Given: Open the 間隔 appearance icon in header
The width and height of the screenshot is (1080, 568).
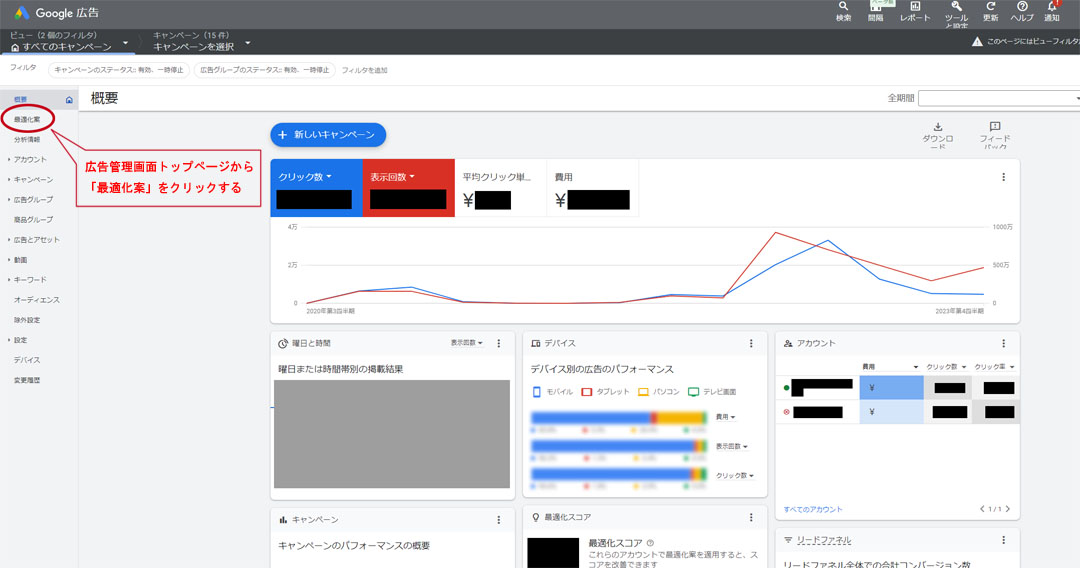Looking at the screenshot, I should pos(875,6).
